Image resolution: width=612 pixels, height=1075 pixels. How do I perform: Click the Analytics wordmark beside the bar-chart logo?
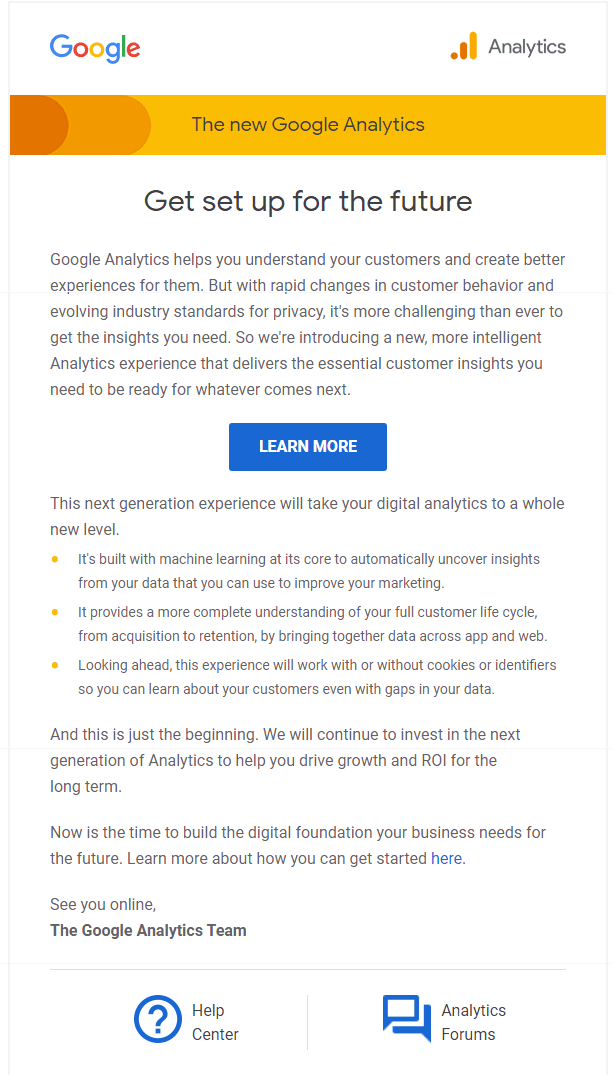click(527, 47)
